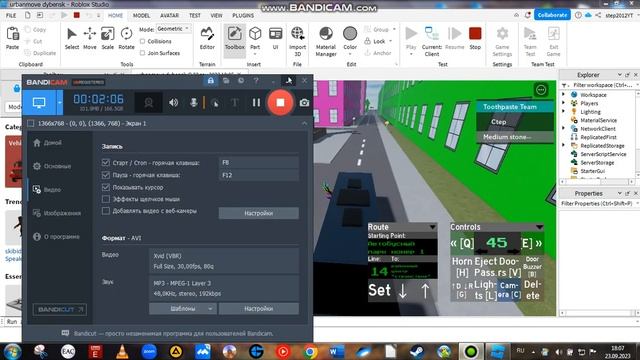Expand Lighting in Explorer
This screenshot has width=640, height=360.
point(564,111)
